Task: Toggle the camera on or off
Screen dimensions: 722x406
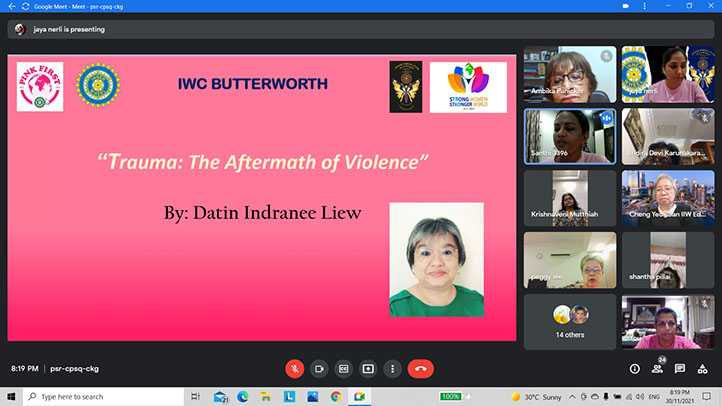Action: pyautogui.click(x=319, y=368)
